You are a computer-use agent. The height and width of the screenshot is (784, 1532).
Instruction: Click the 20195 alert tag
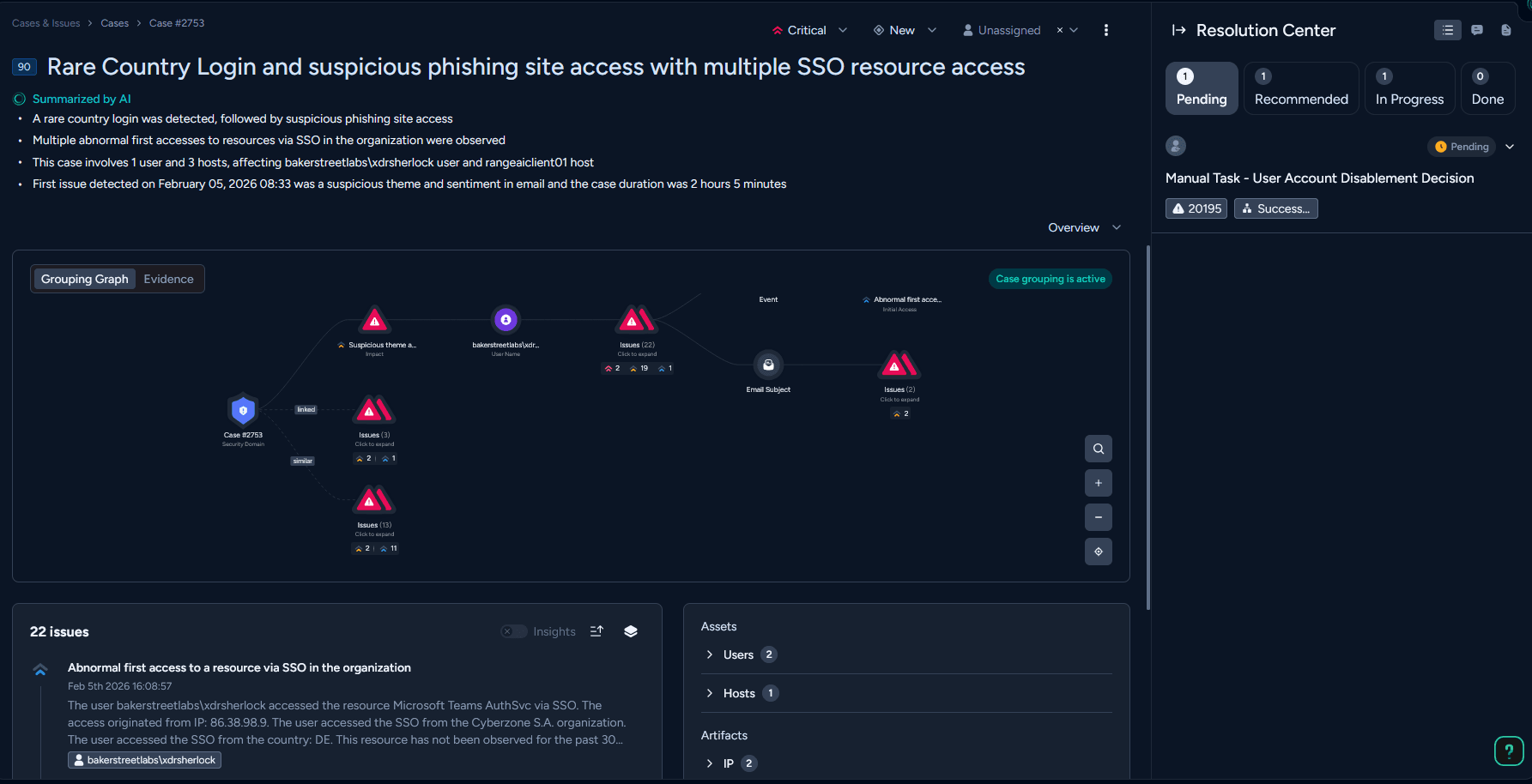[x=1196, y=208]
